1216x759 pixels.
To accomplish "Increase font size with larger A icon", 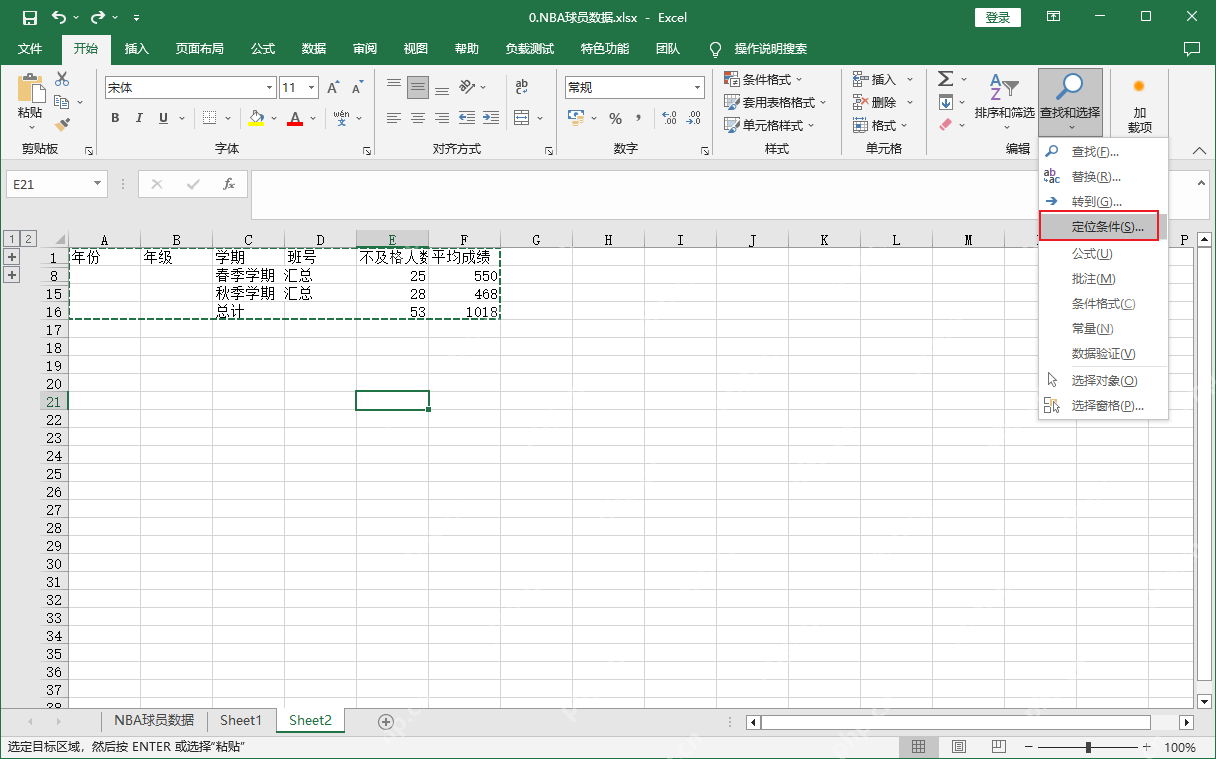I will (333, 88).
